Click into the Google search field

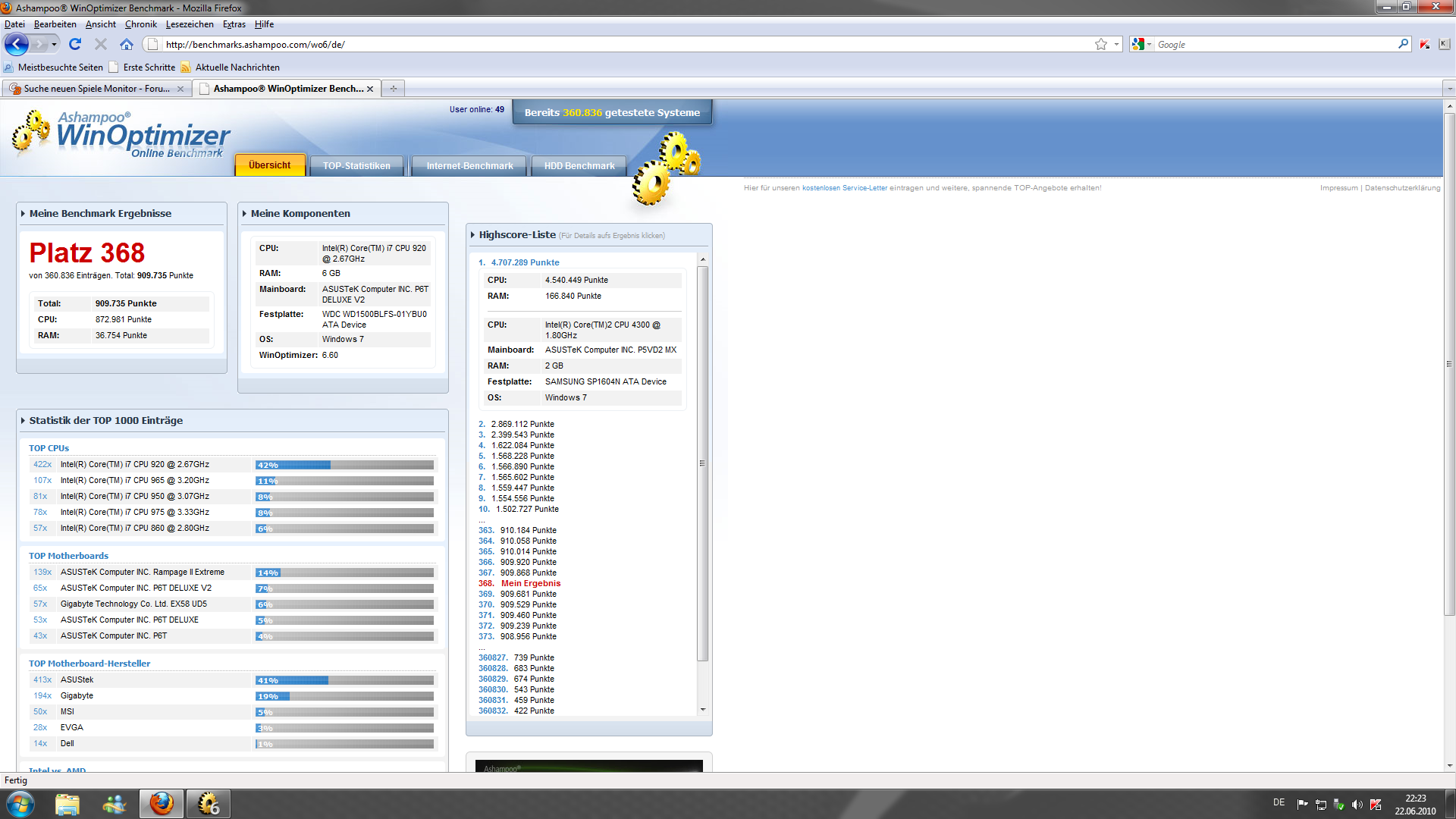pyautogui.click(x=1274, y=44)
